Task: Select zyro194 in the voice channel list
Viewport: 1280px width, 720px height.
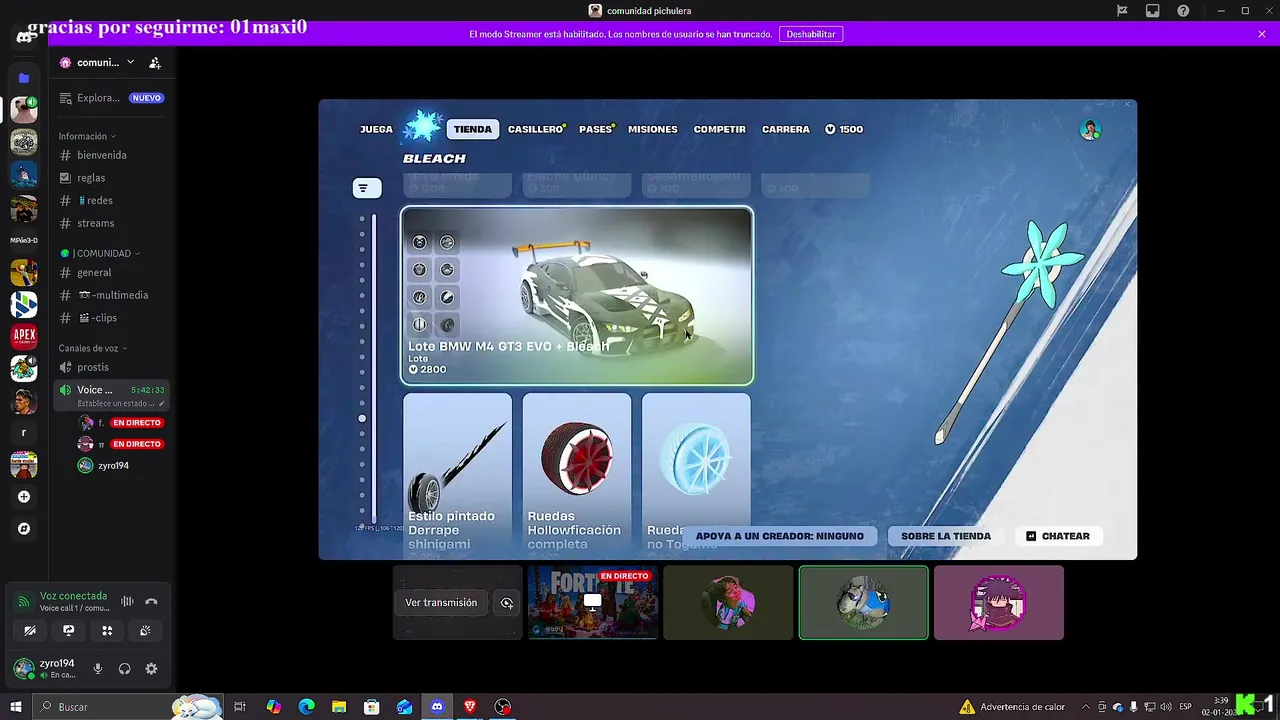Action: coord(112,466)
